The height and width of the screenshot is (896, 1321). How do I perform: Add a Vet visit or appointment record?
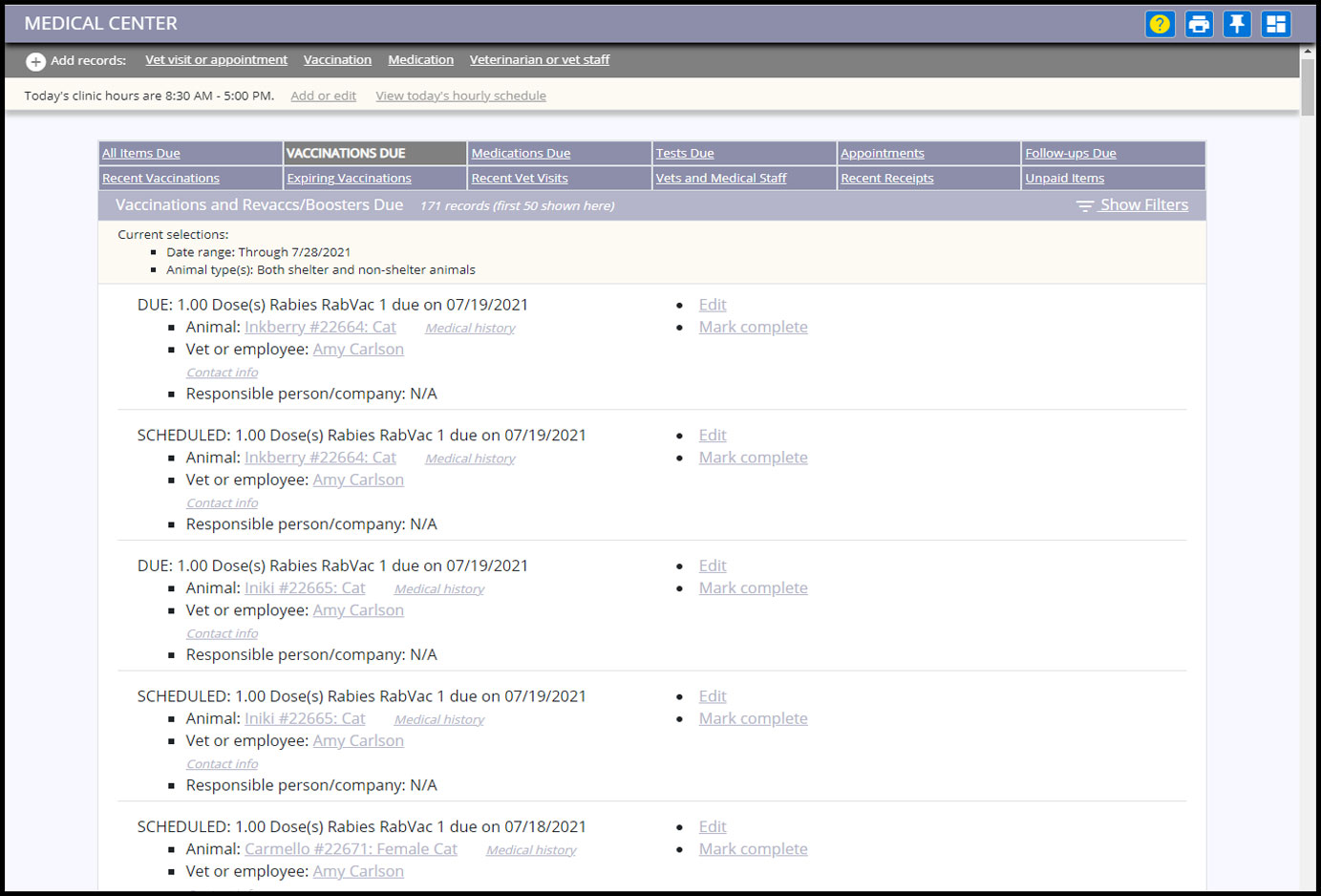[216, 59]
